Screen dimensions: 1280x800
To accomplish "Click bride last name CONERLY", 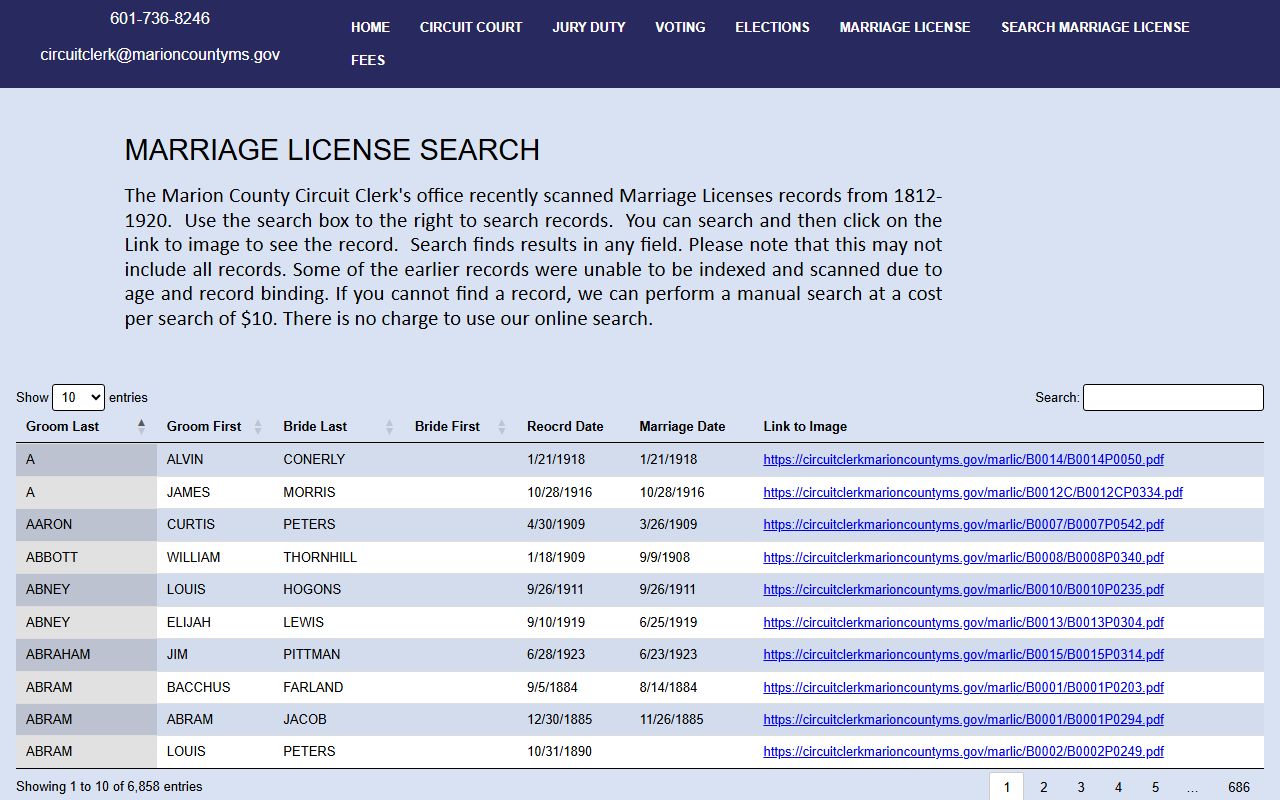I will pyautogui.click(x=314, y=460).
